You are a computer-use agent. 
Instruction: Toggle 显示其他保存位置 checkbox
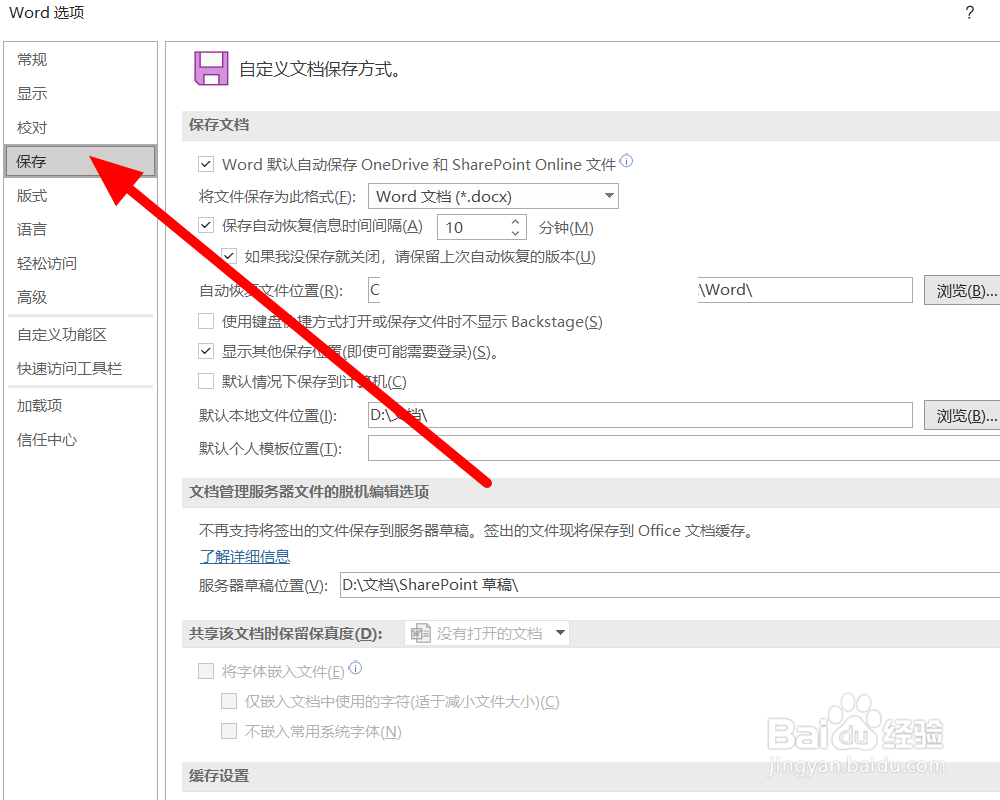(205, 351)
